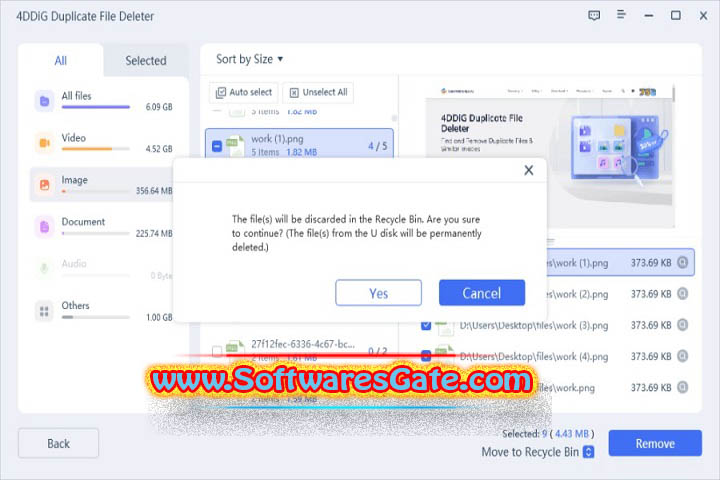The height and width of the screenshot is (480, 720).
Task: Click the Selected 4.43 MB summary text
Action: click(x=548, y=434)
